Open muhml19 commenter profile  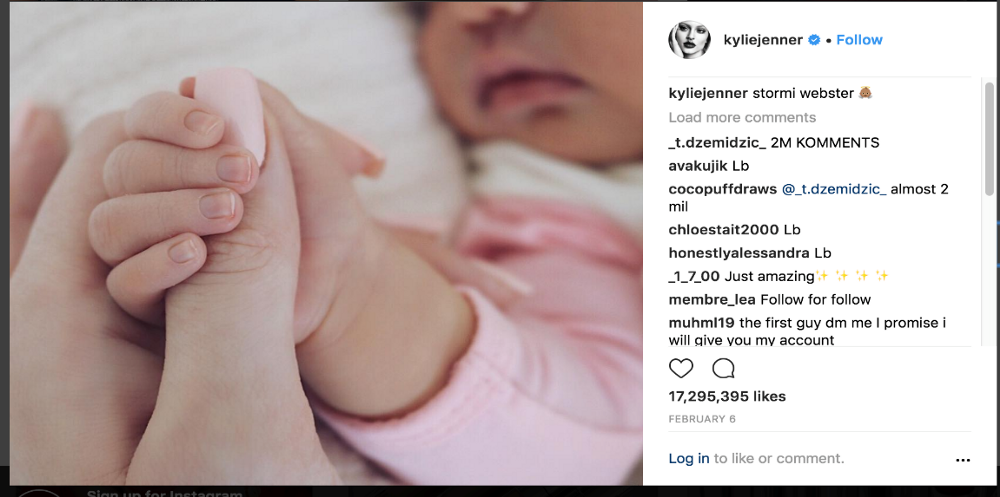pyautogui.click(x=702, y=323)
